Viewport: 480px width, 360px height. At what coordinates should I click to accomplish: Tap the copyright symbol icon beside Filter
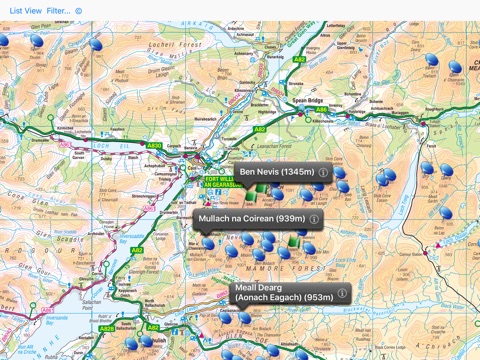[79, 11]
